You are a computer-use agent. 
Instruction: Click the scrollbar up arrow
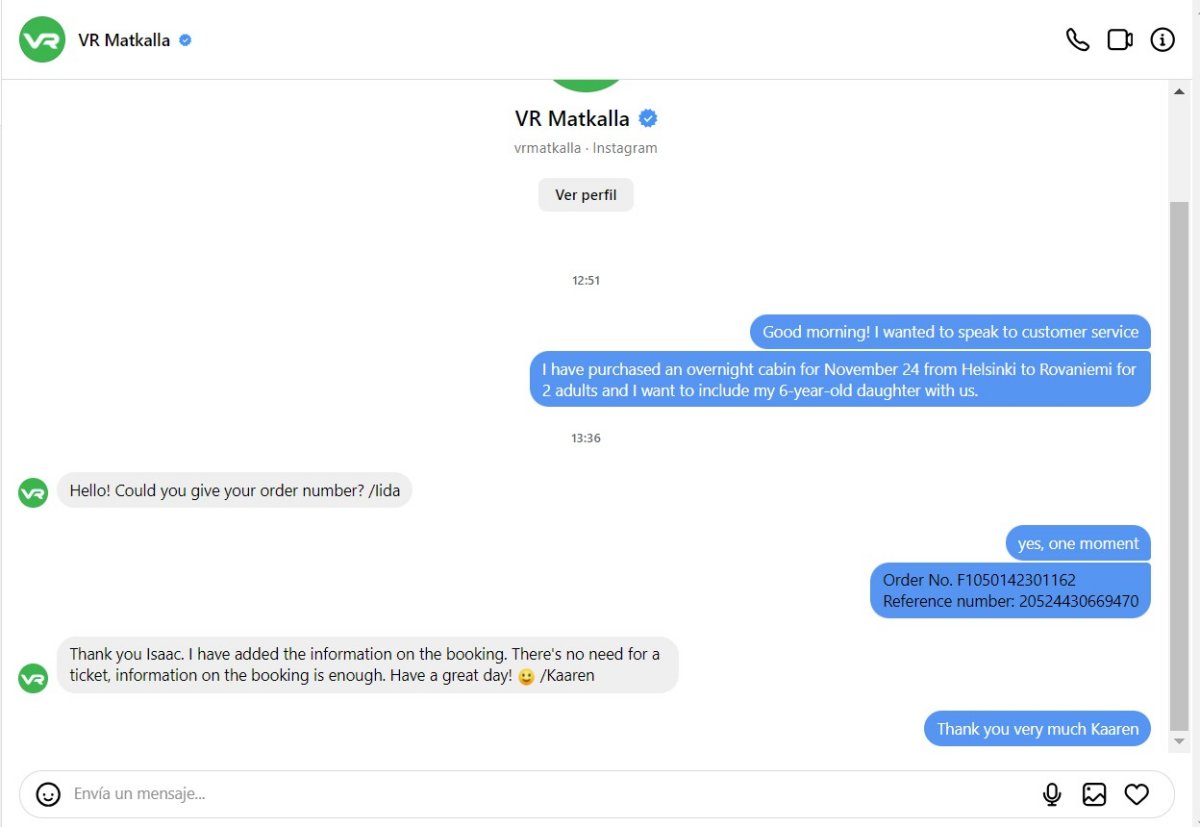(1179, 91)
